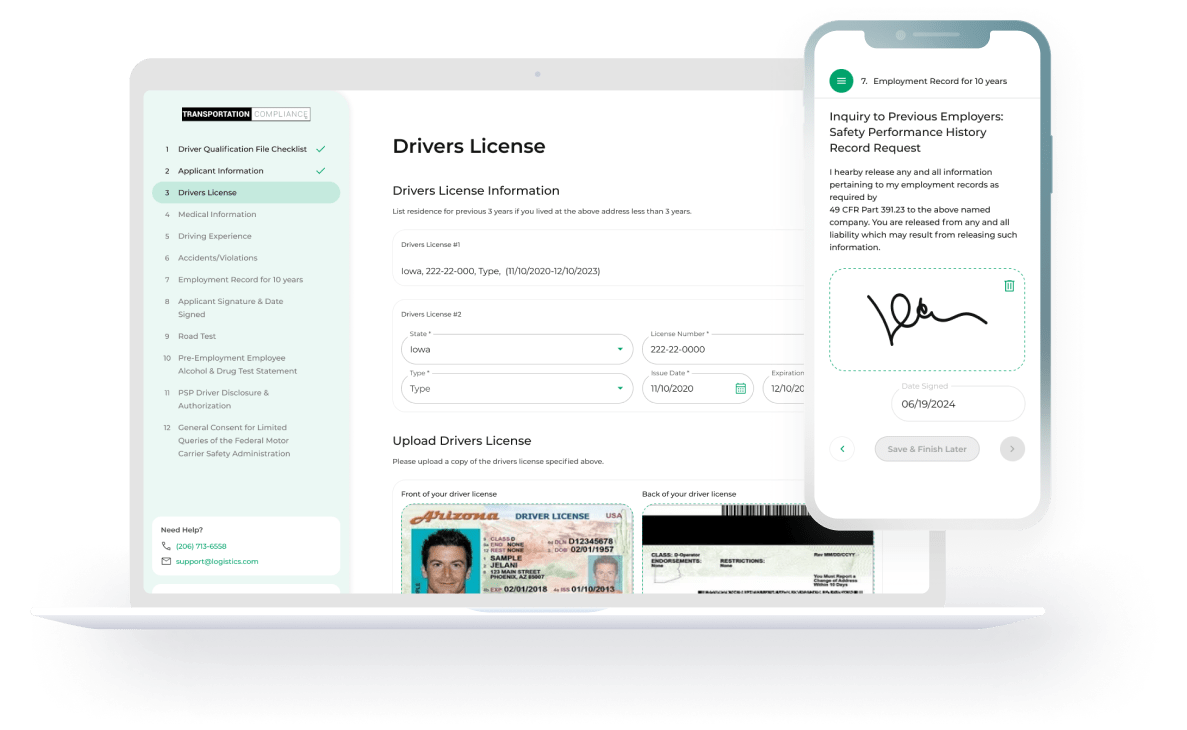Click the support@logistics.com email link
1187x730 pixels.
click(x=217, y=562)
